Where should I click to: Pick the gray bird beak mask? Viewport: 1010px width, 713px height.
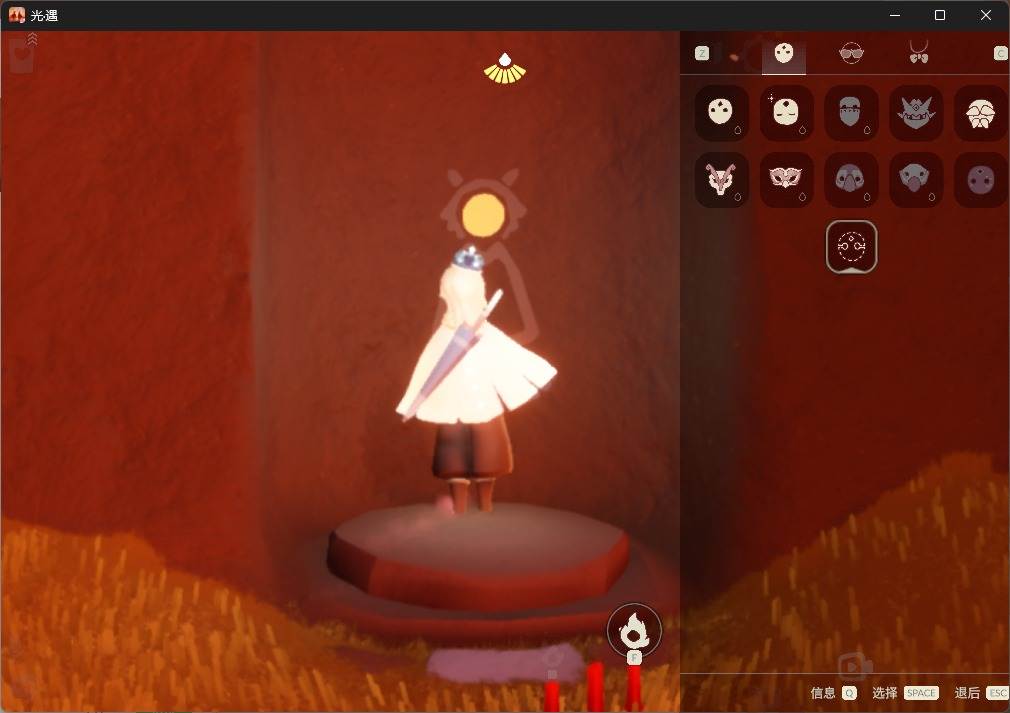pyautogui.click(x=851, y=179)
